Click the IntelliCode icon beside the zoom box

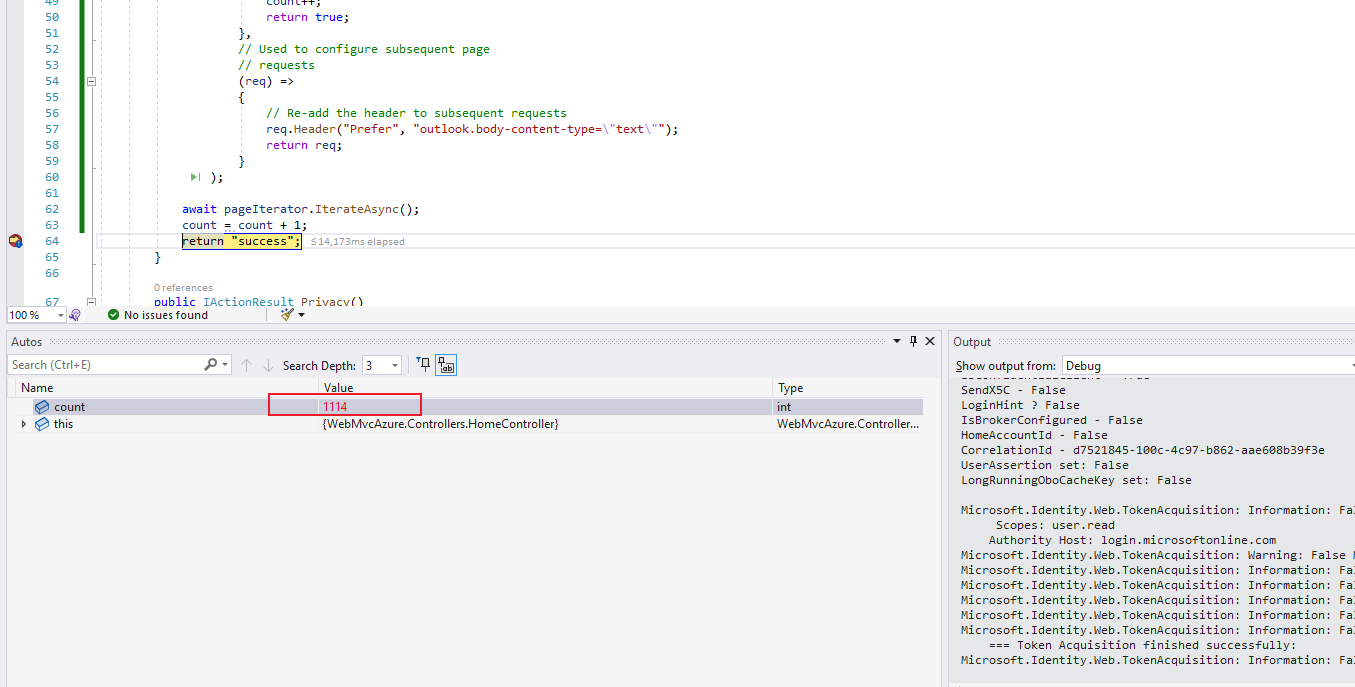[x=75, y=315]
